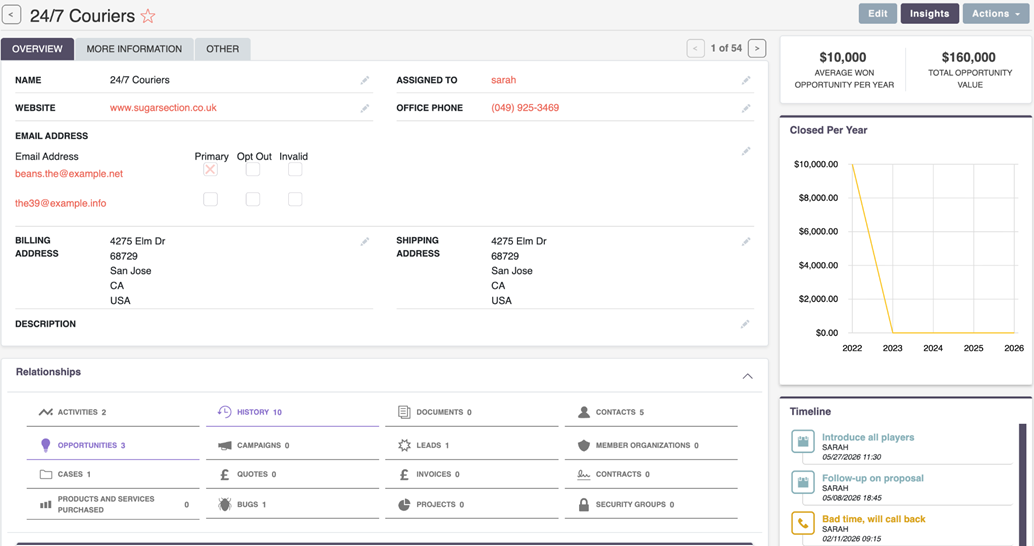Toggle Primary checkbox for beans.the@example.net
Viewport: 1034px width, 546px height.
point(210,170)
